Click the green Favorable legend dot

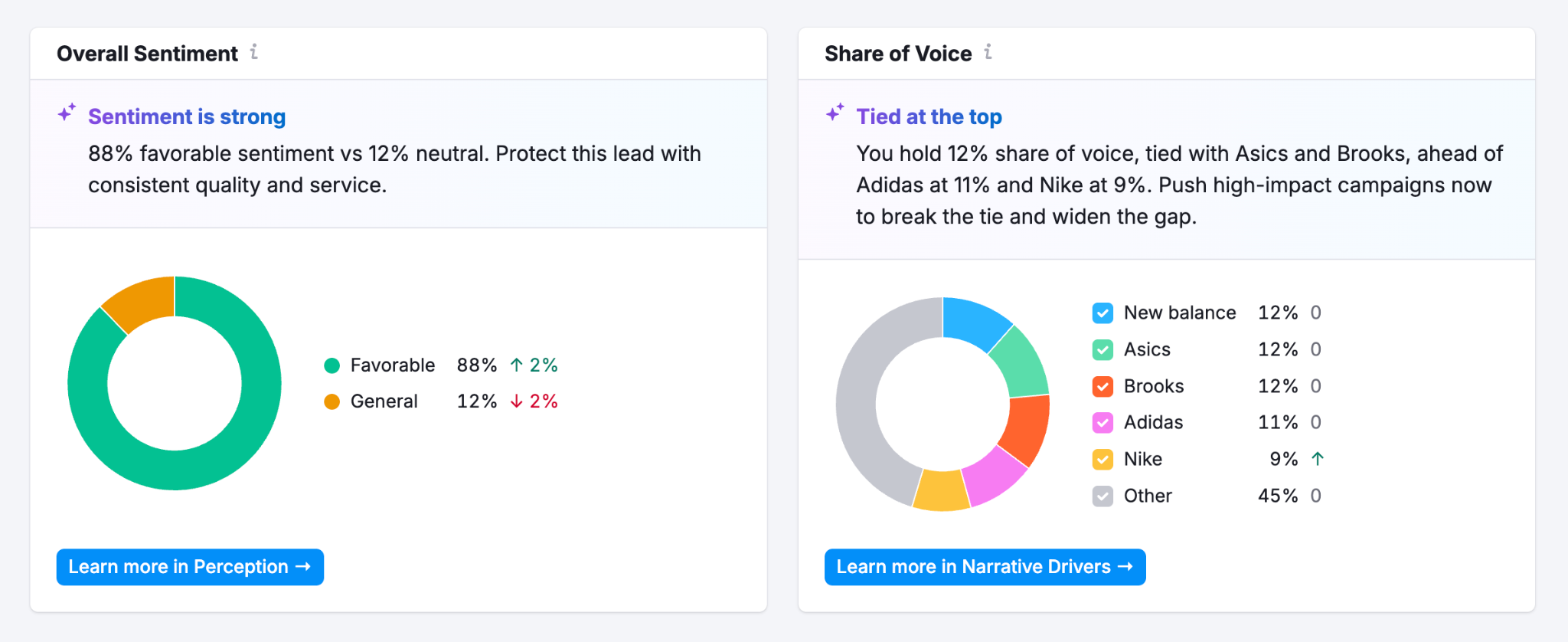pos(332,365)
